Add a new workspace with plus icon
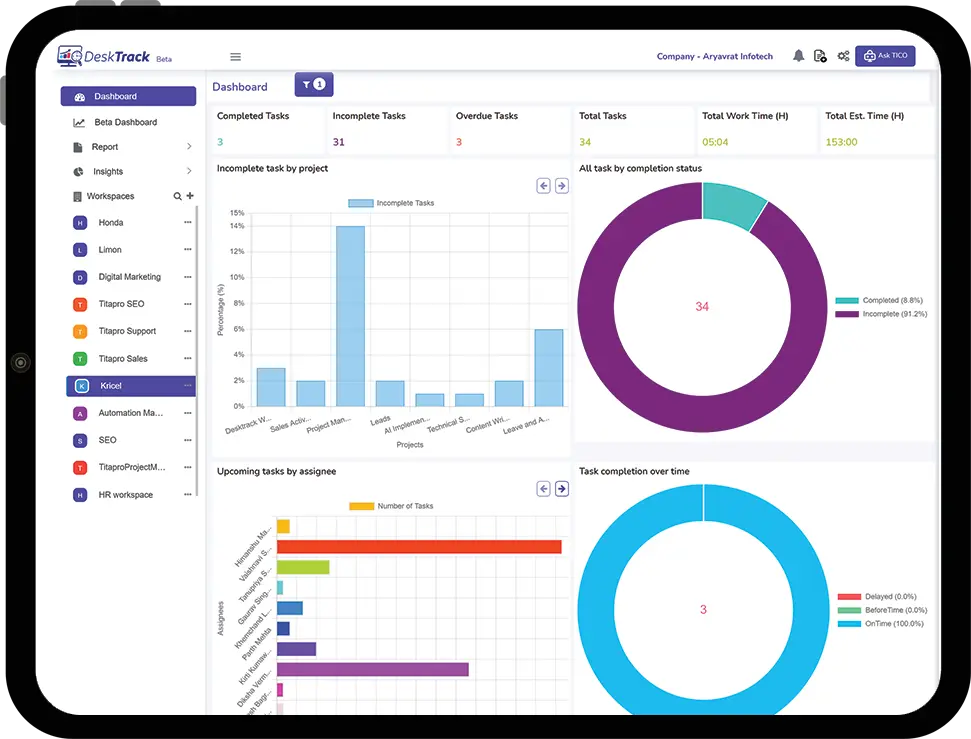The width and height of the screenshot is (971, 739). 190,196
